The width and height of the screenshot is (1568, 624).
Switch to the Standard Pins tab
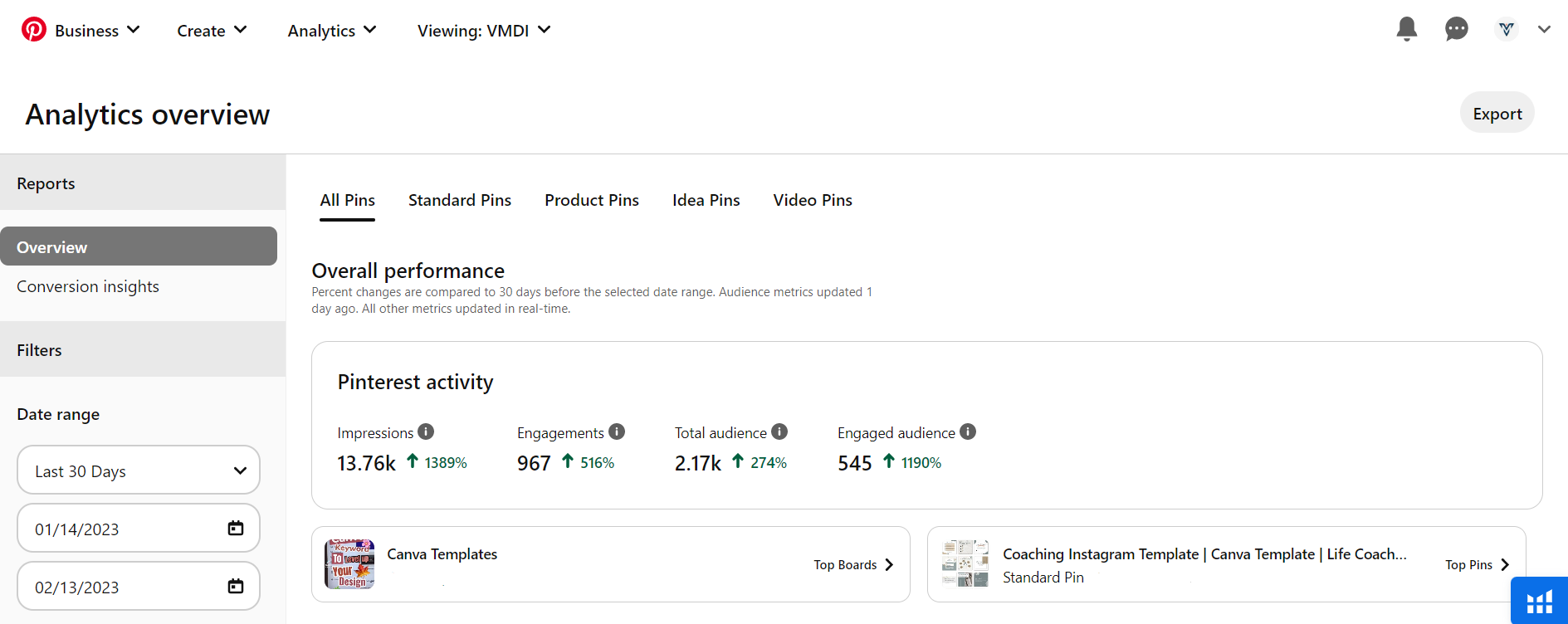pyautogui.click(x=460, y=200)
